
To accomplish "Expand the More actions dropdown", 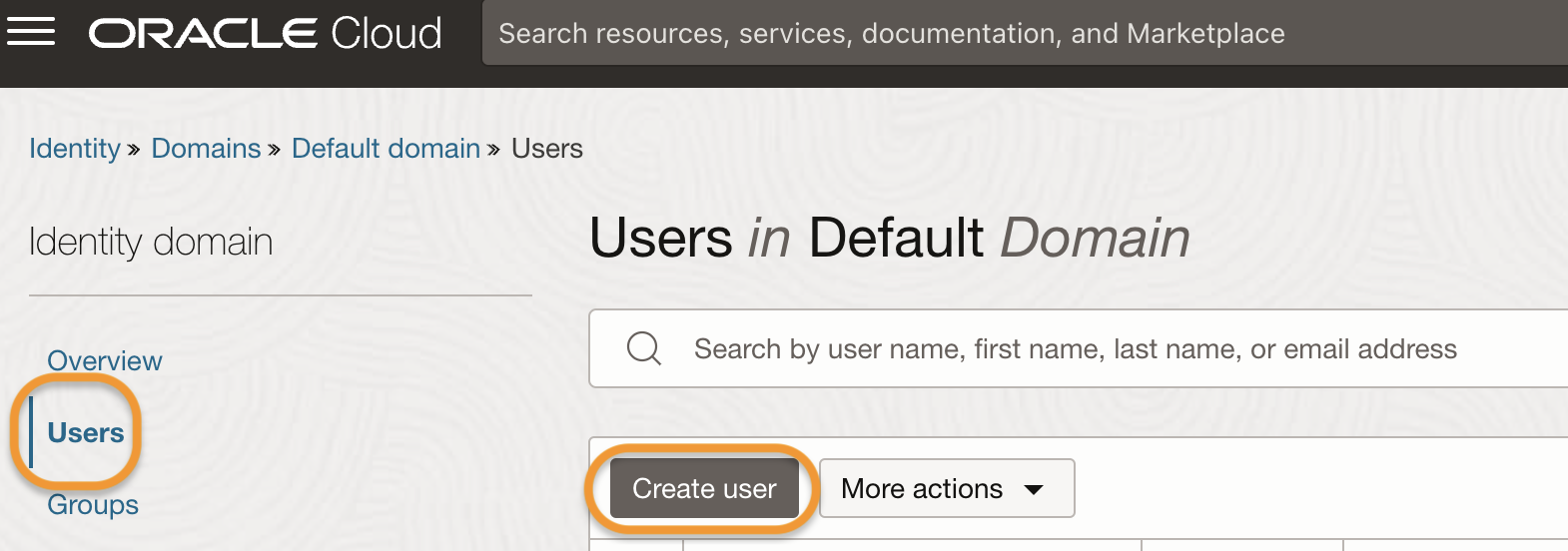I will (947, 488).
